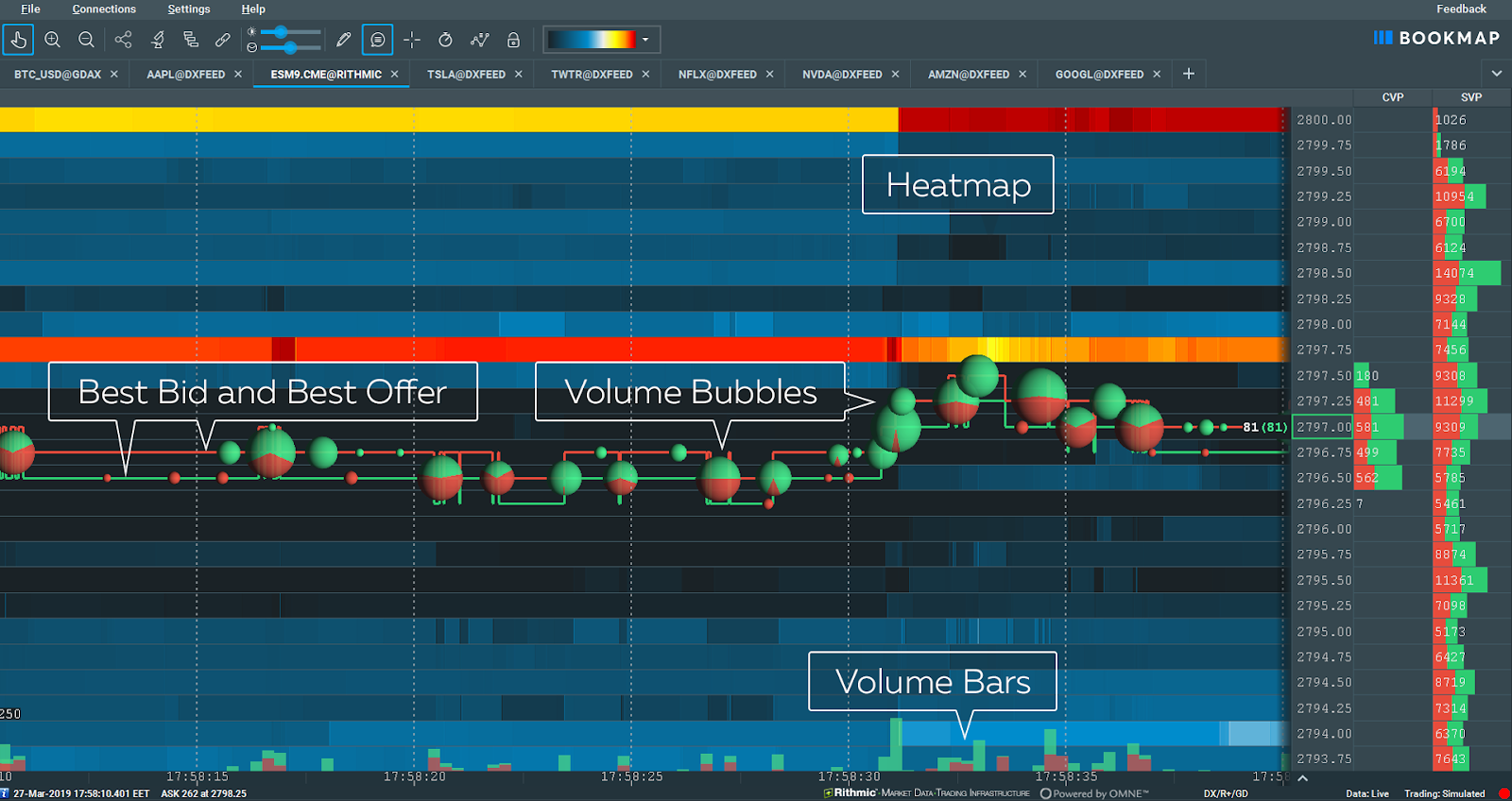
Task: Select the hand pointer tool
Action: (x=18, y=40)
